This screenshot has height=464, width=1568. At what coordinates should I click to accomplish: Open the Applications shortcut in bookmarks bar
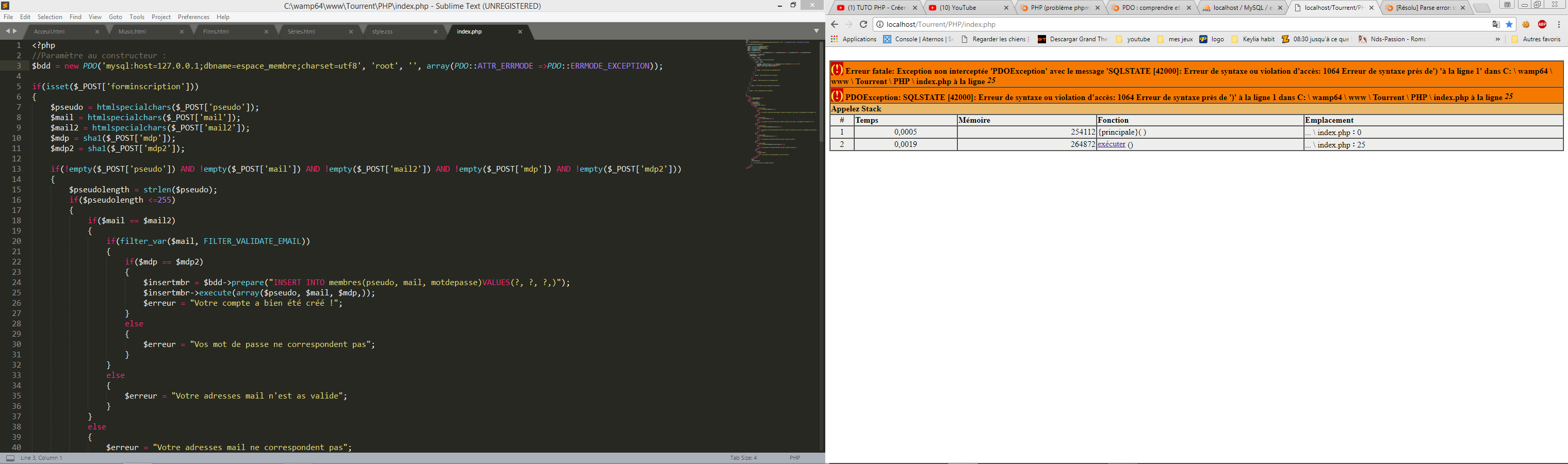coord(854,39)
